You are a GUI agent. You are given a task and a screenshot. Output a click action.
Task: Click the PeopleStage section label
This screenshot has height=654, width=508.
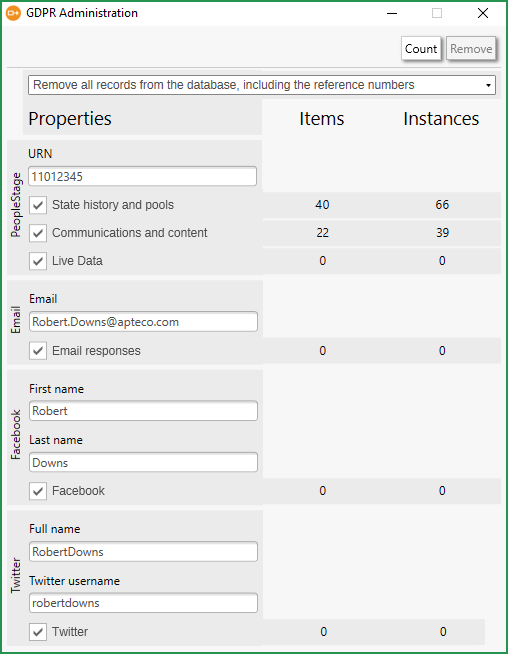(15, 205)
